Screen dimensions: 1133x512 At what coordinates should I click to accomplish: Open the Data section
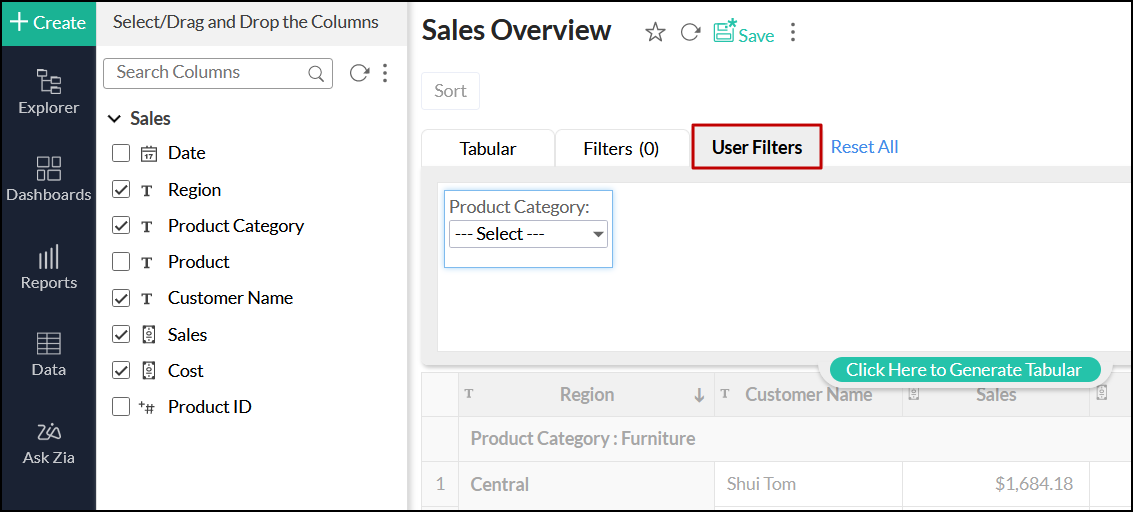click(x=48, y=354)
